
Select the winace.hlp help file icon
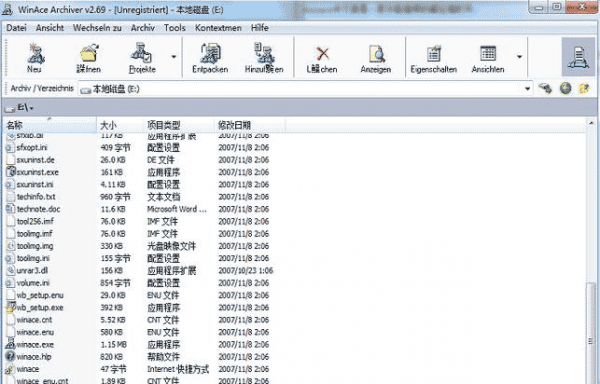pos(10,356)
